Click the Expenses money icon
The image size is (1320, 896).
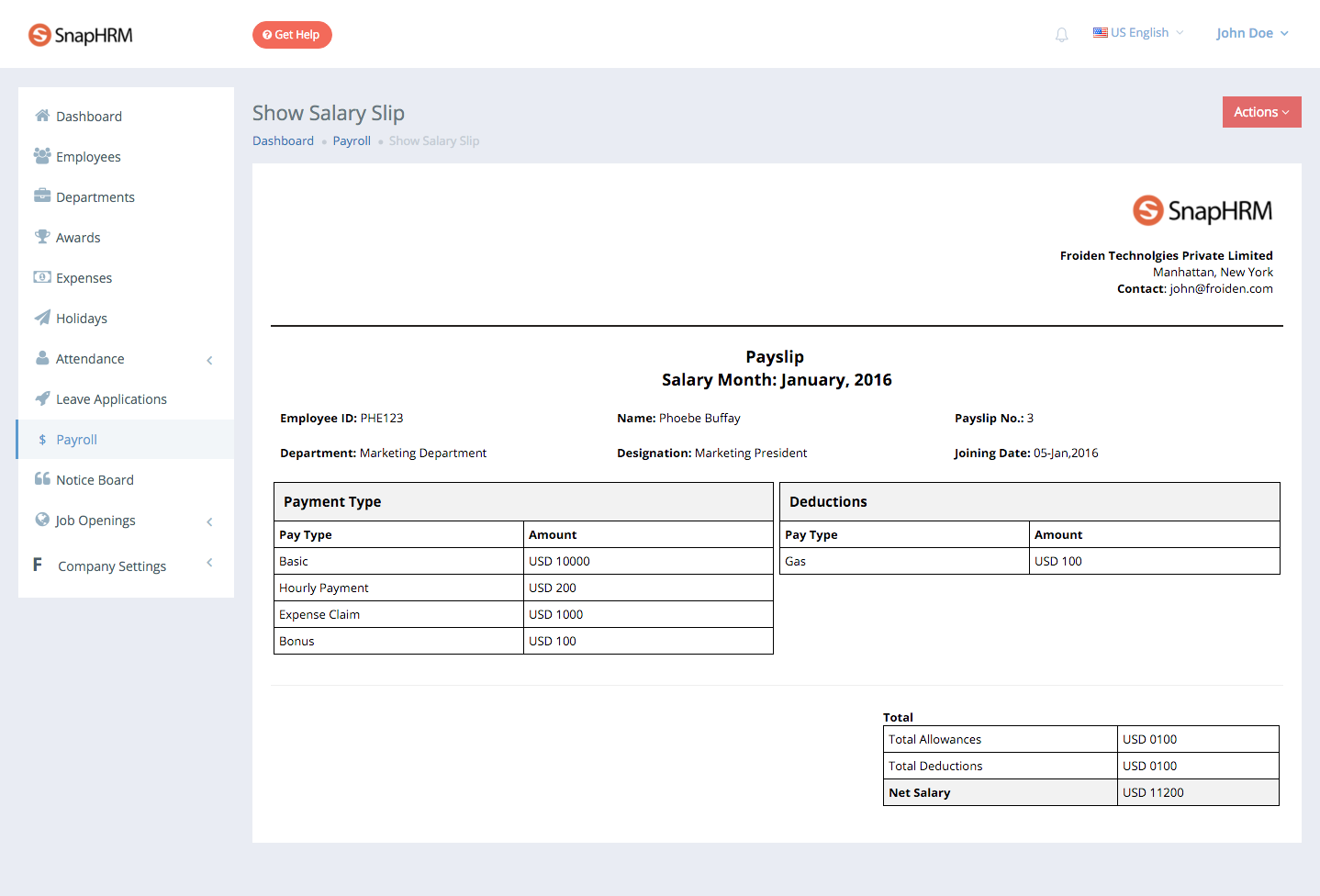(42, 277)
